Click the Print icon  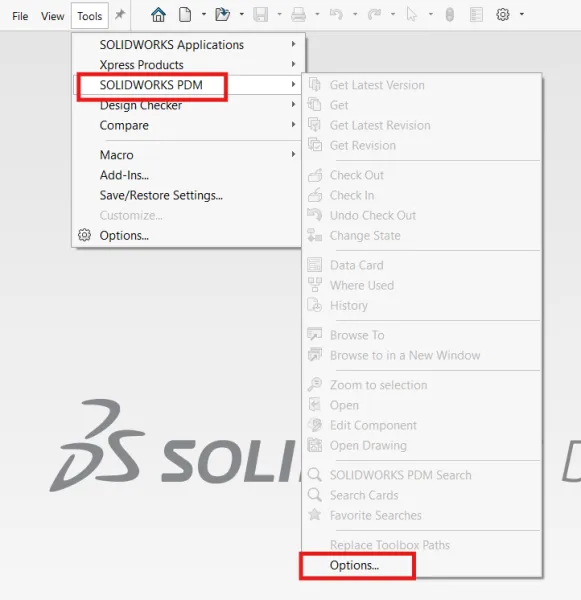click(x=298, y=15)
